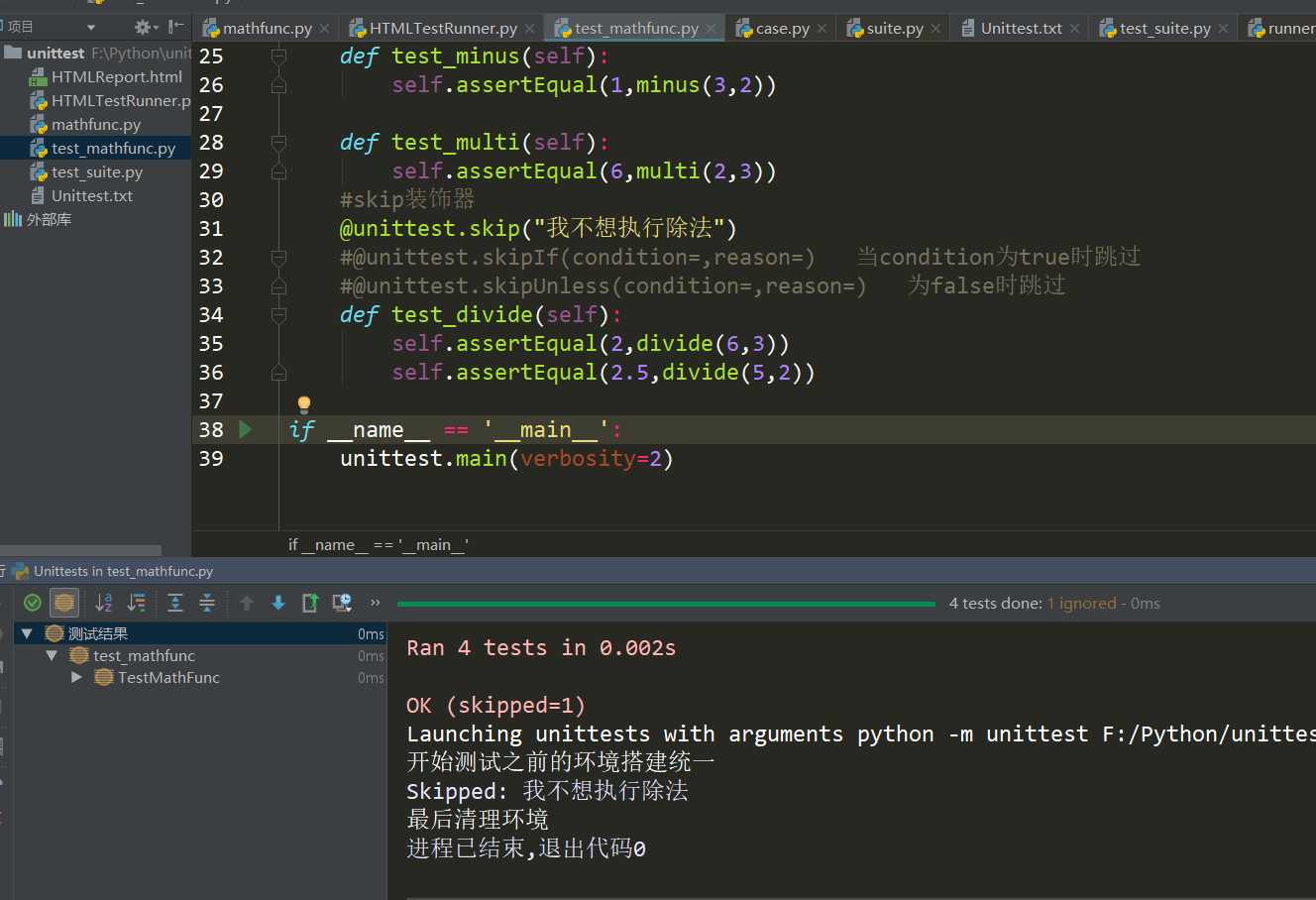Toggle the show passed tests button
1316x900 pixels.
pyautogui.click(x=33, y=603)
